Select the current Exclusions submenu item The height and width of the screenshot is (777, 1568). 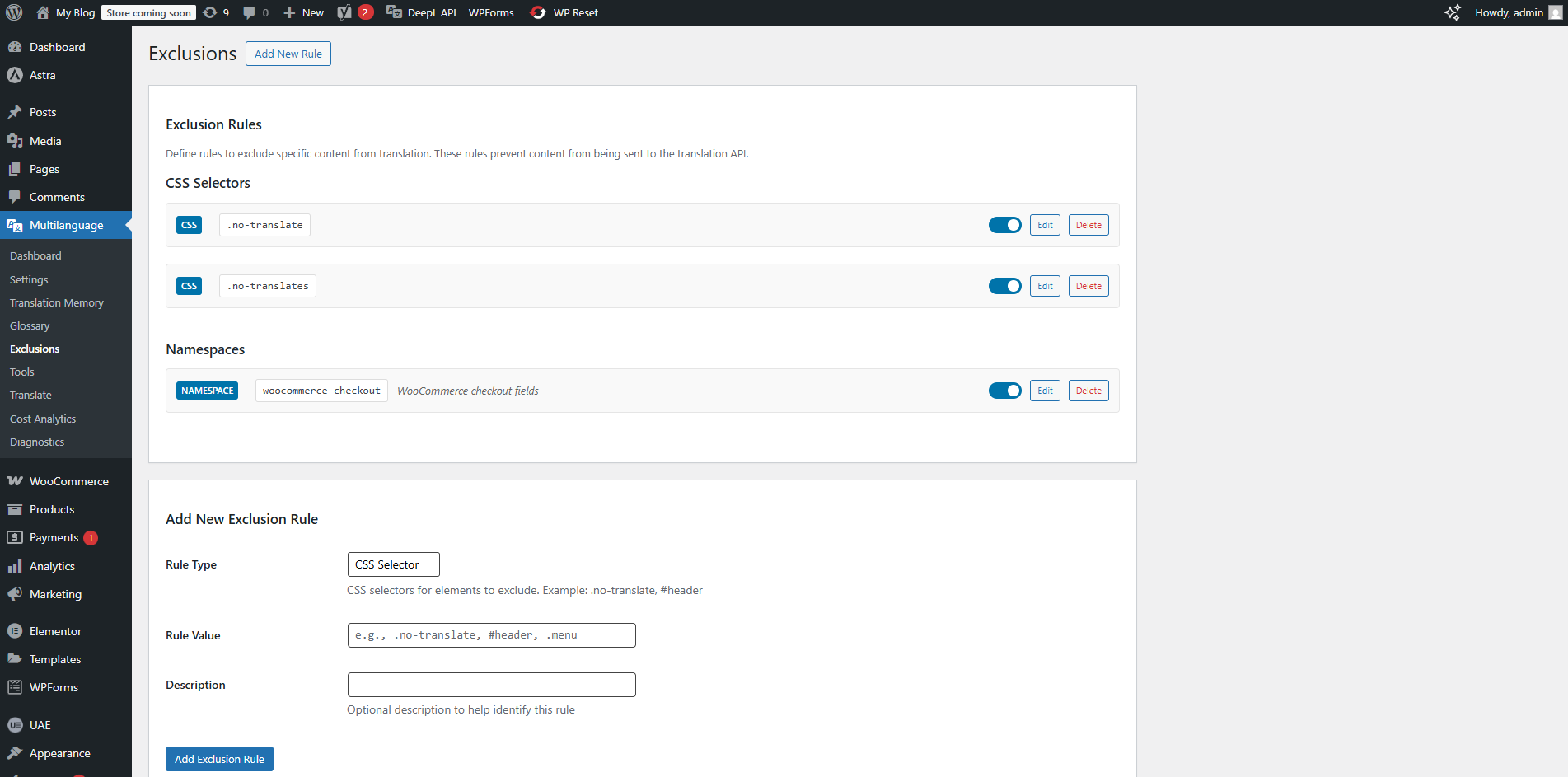[35, 349]
